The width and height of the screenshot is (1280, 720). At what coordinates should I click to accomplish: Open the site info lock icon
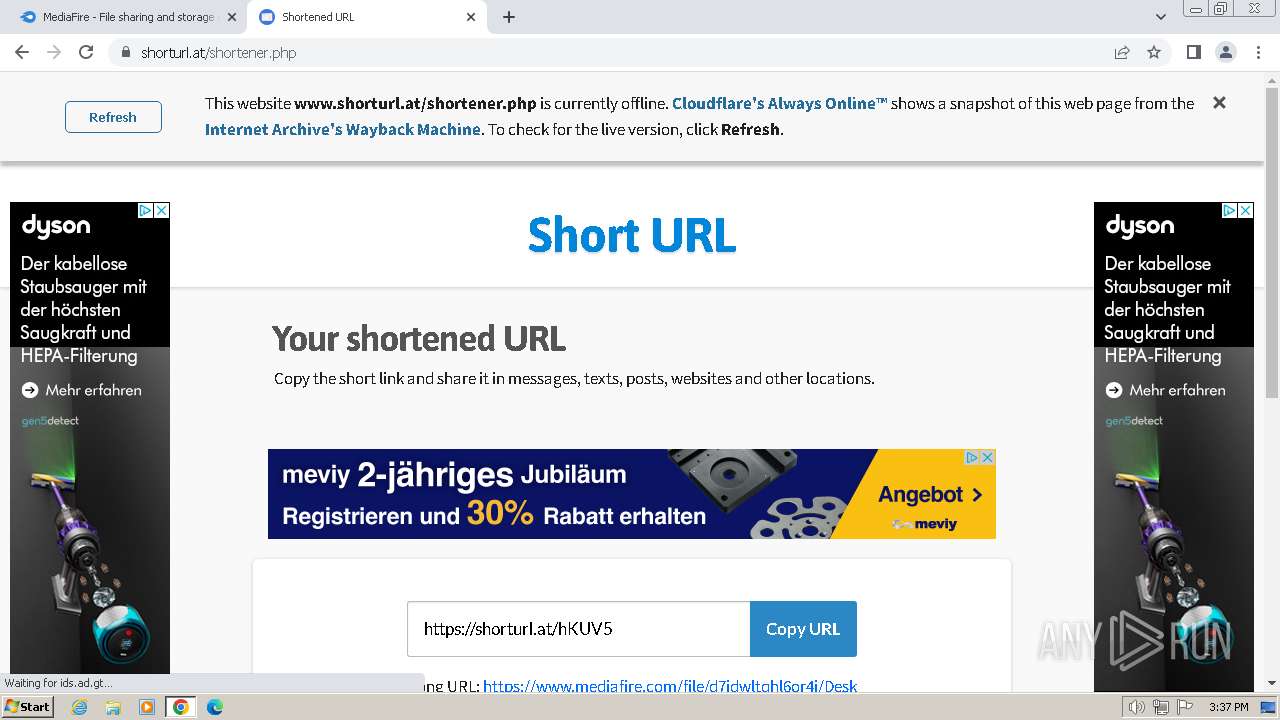[x=126, y=52]
